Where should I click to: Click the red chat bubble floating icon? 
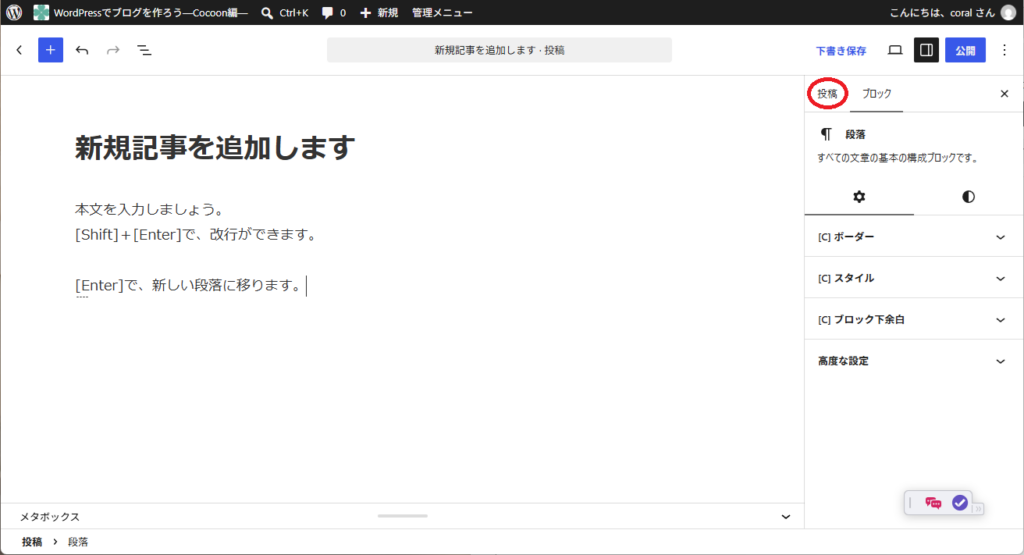click(933, 503)
